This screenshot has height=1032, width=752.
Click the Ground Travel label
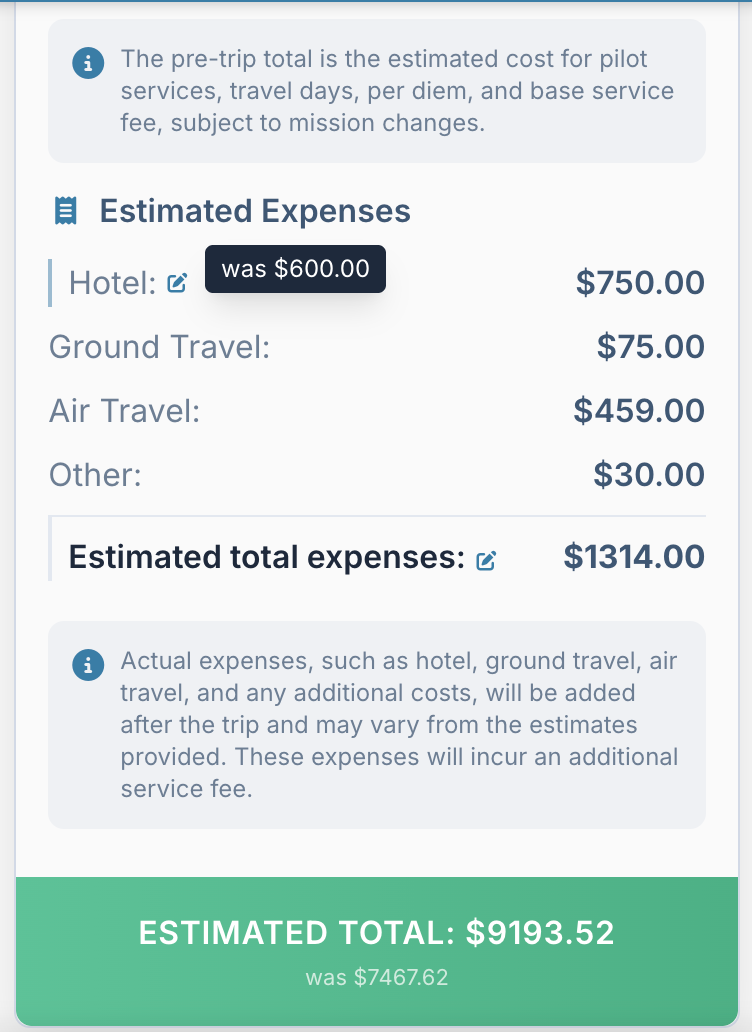160,347
